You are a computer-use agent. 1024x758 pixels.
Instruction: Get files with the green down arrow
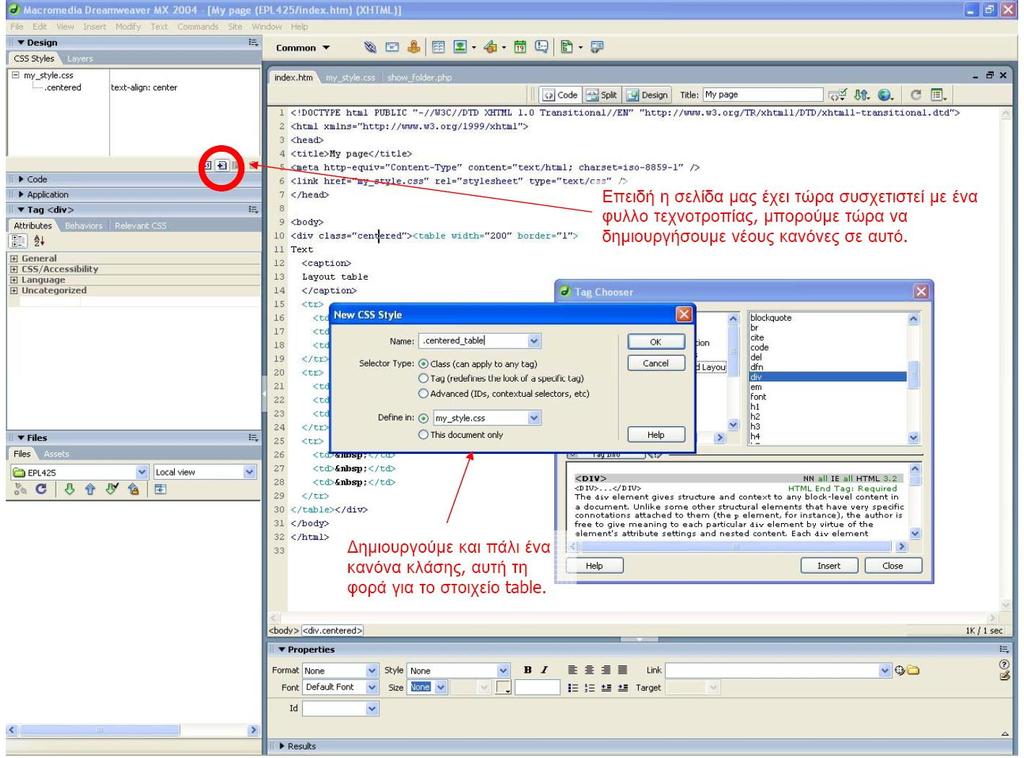coord(69,489)
